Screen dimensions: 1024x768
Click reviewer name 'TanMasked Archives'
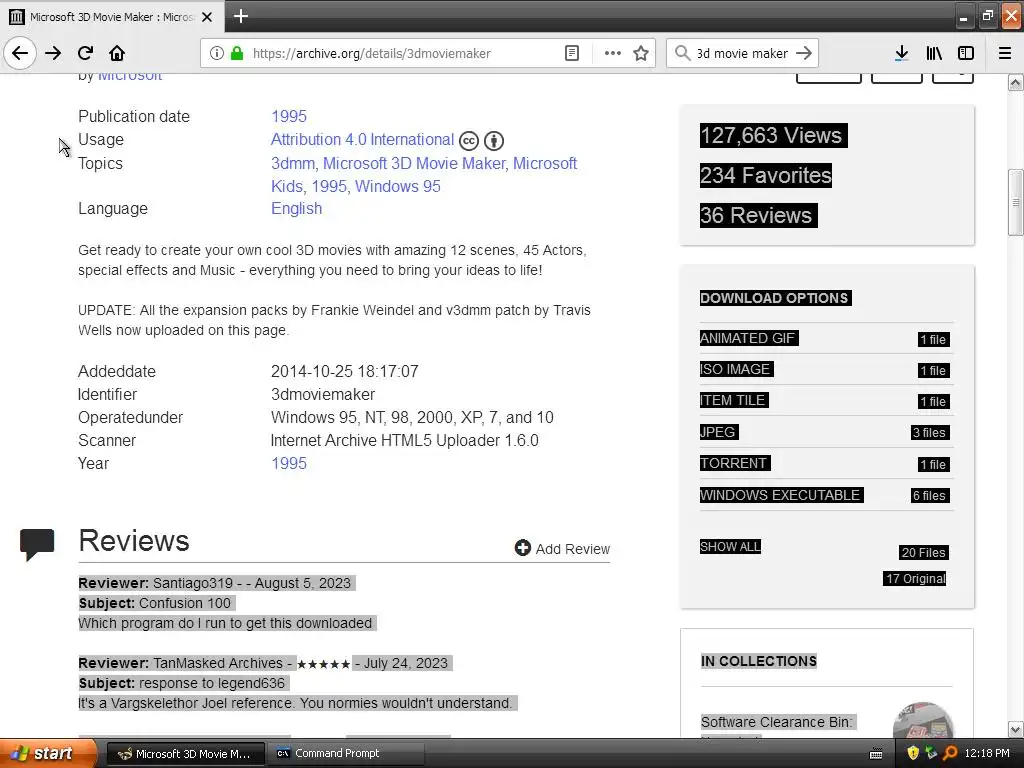tap(218, 663)
